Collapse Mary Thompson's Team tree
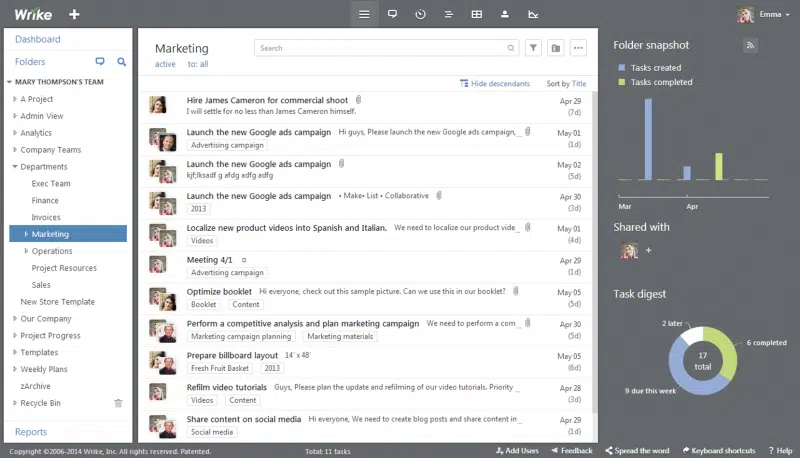 [9, 82]
